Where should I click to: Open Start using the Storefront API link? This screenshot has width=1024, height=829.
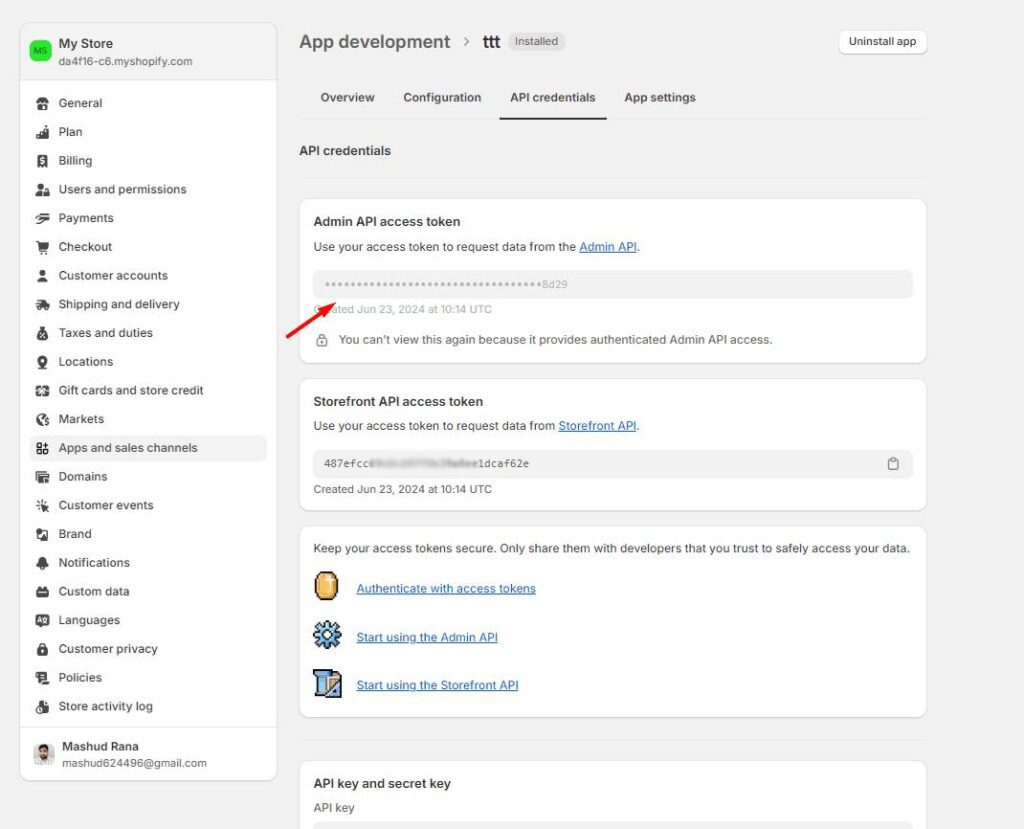[438, 685]
